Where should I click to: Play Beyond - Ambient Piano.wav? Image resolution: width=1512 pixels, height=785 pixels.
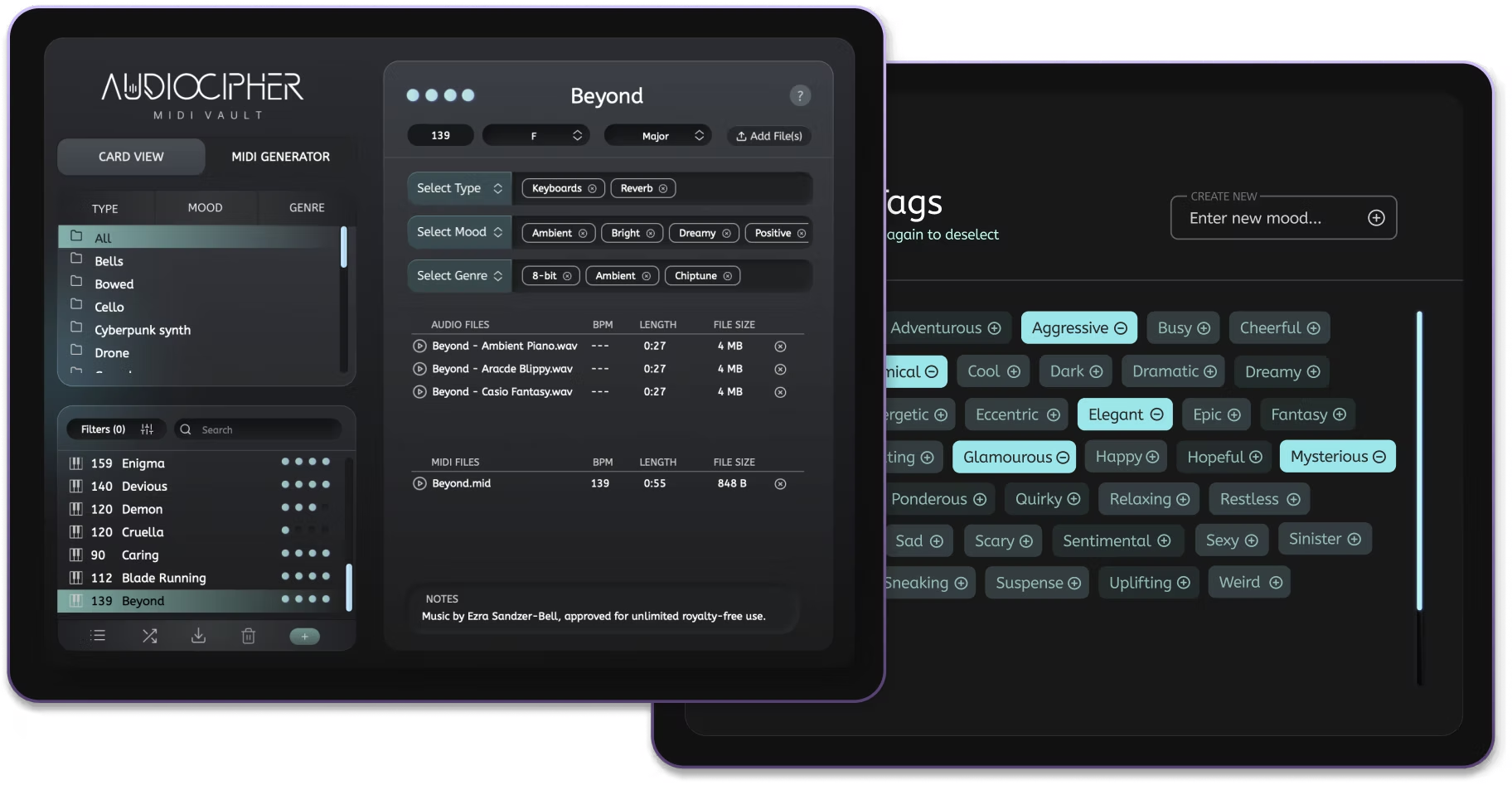click(x=419, y=346)
